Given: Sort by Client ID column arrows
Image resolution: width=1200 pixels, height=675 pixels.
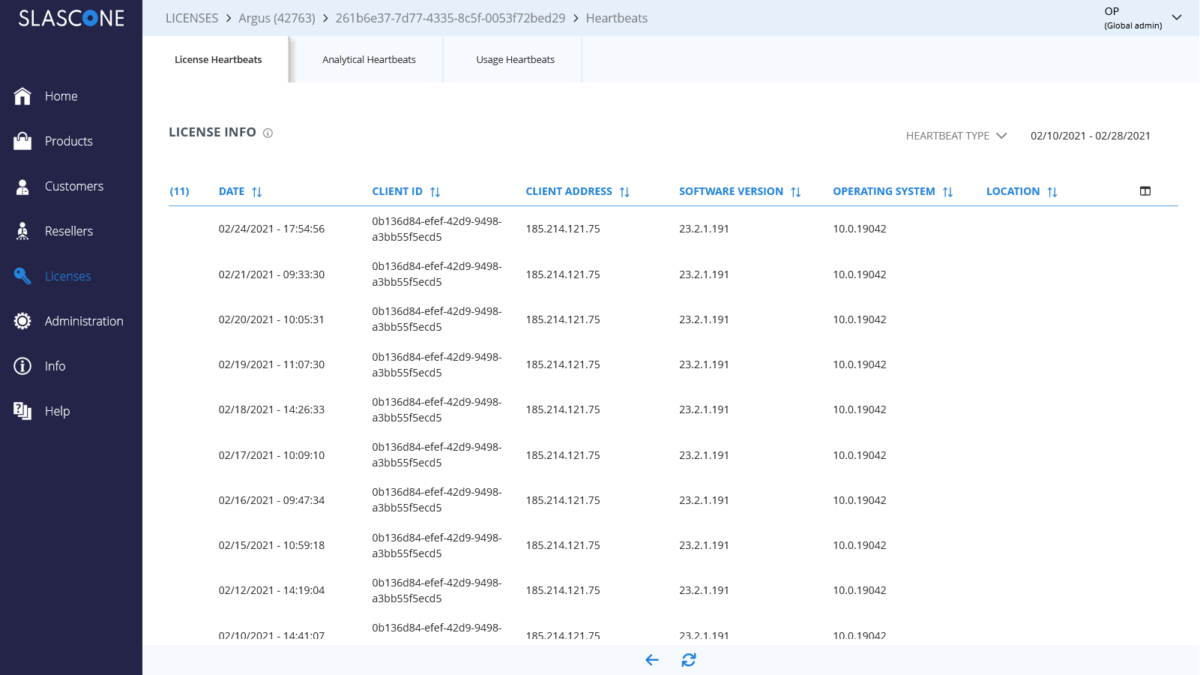Looking at the screenshot, I should pyautogui.click(x=435, y=192).
